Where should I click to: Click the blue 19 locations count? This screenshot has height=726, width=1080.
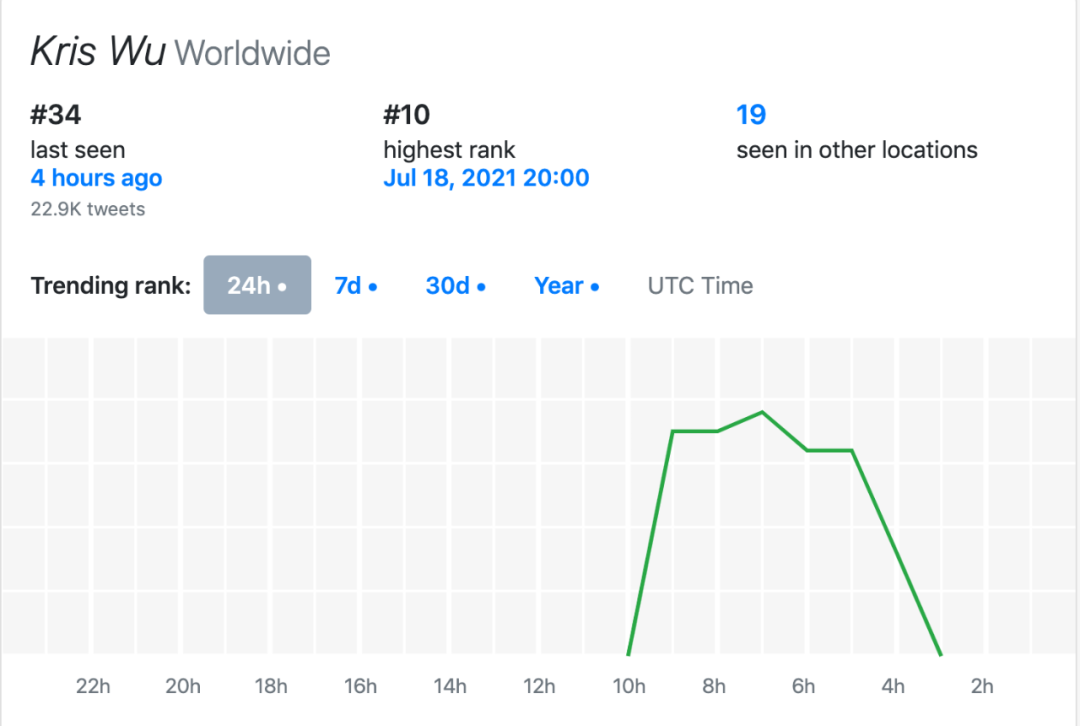(751, 115)
